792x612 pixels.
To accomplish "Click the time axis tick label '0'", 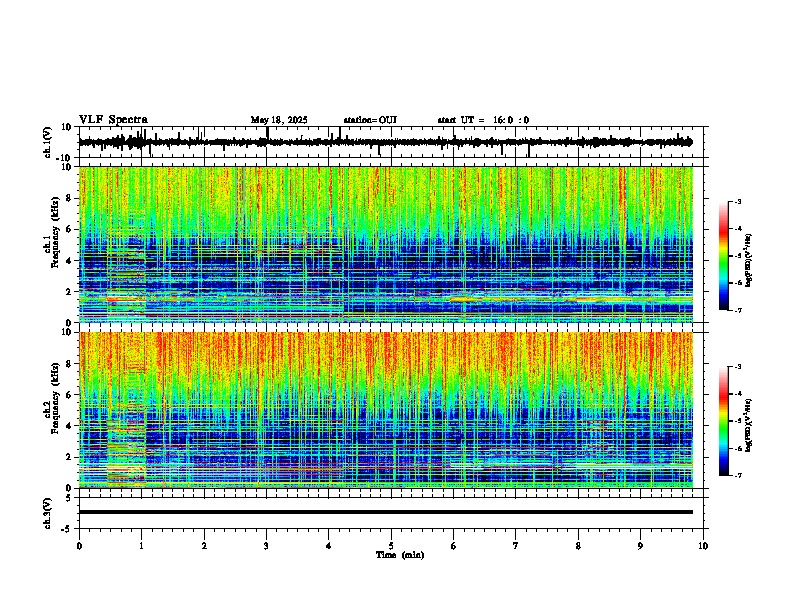I will click(x=79, y=546).
